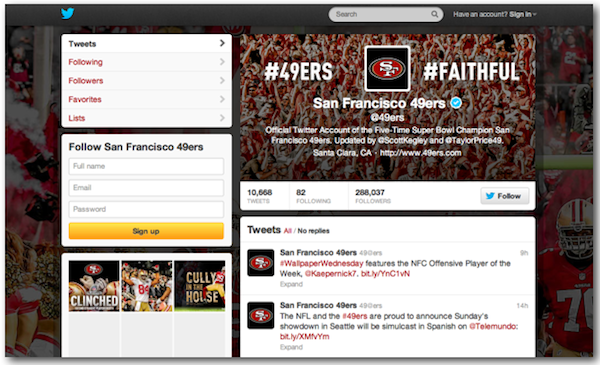Open the player number 84 photo
The width and height of the screenshot is (600, 365).
pyautogui.click(x=147, y=286)
